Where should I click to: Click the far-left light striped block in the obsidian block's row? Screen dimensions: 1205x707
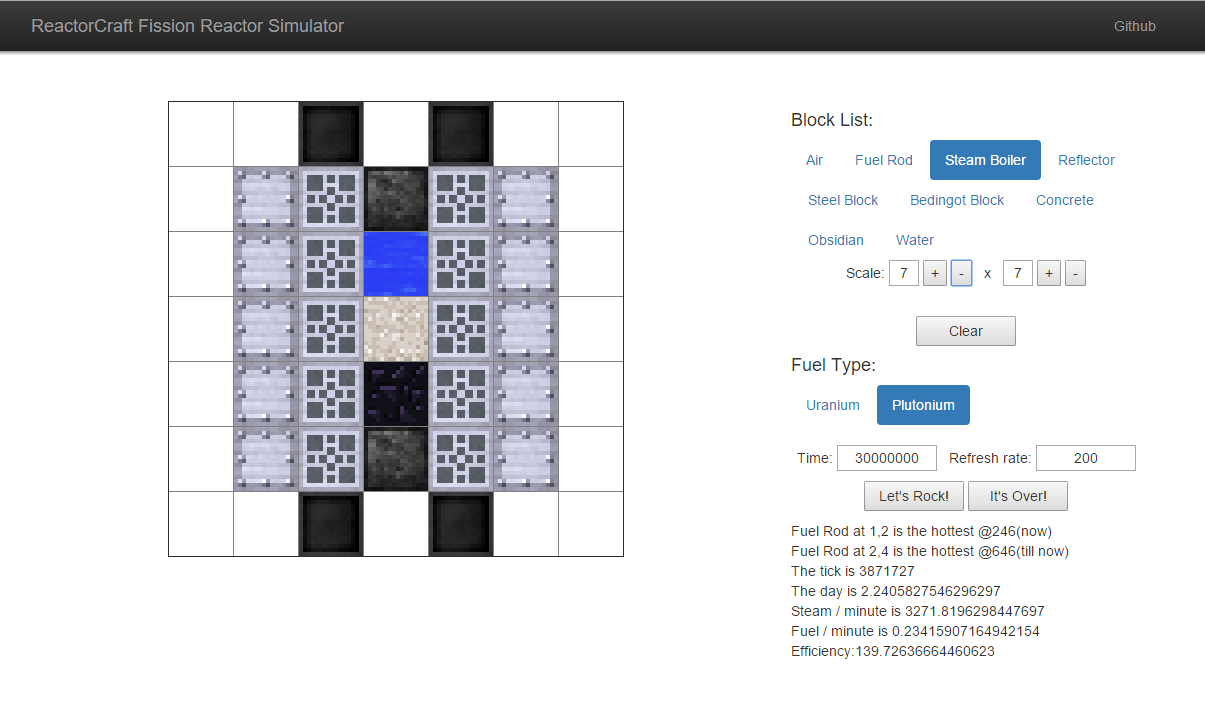click(266, 394)
